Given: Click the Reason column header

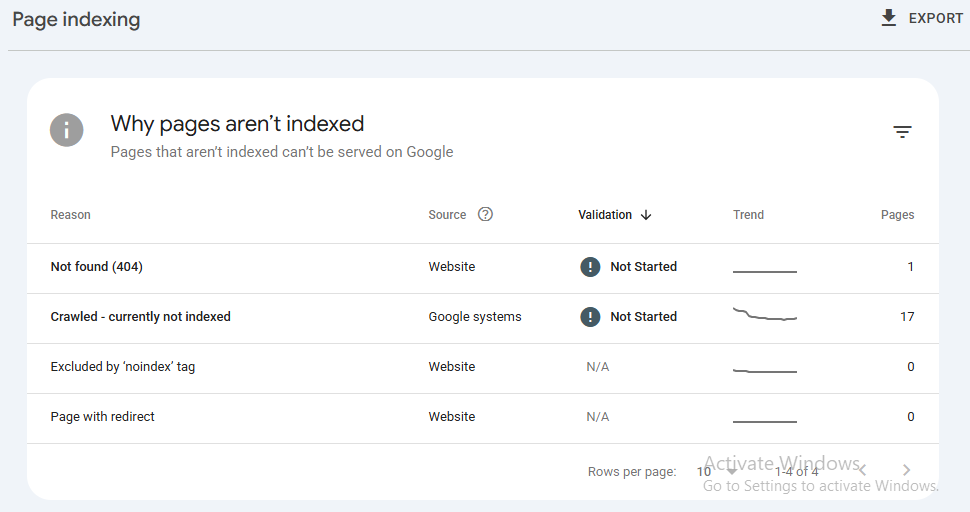Looking at the screenshot, I should 71,215.
